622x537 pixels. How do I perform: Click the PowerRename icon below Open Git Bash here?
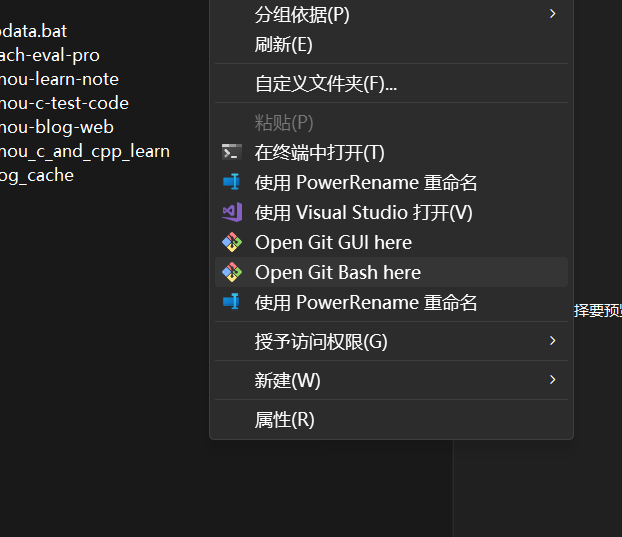point(232,303)
